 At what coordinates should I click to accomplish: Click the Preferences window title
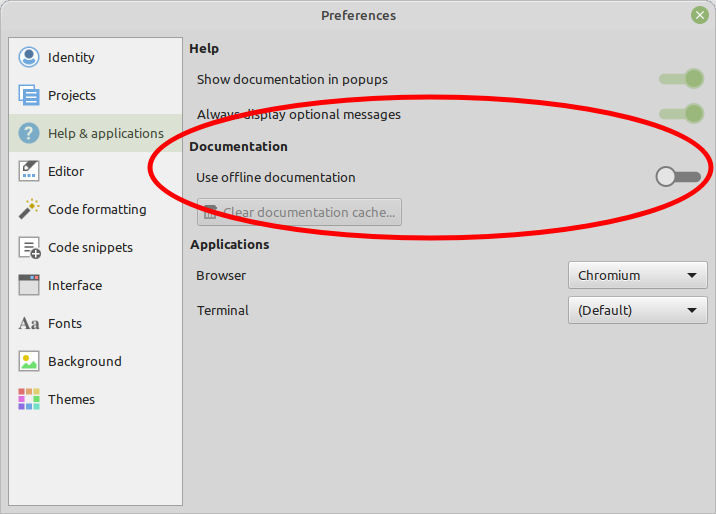pyautogui.click(x=358, y=16)
